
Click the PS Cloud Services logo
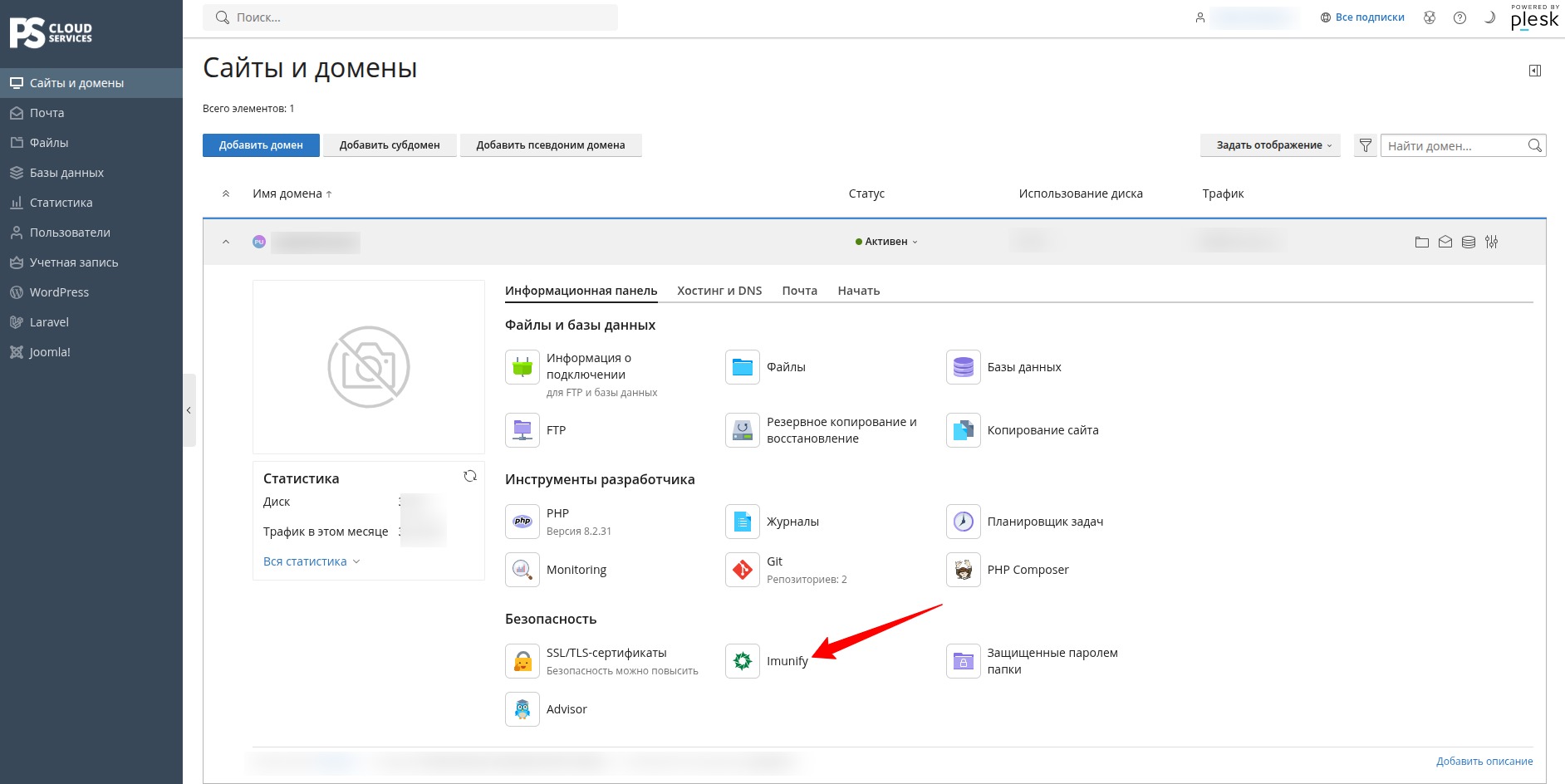click(x=51, y=33)
